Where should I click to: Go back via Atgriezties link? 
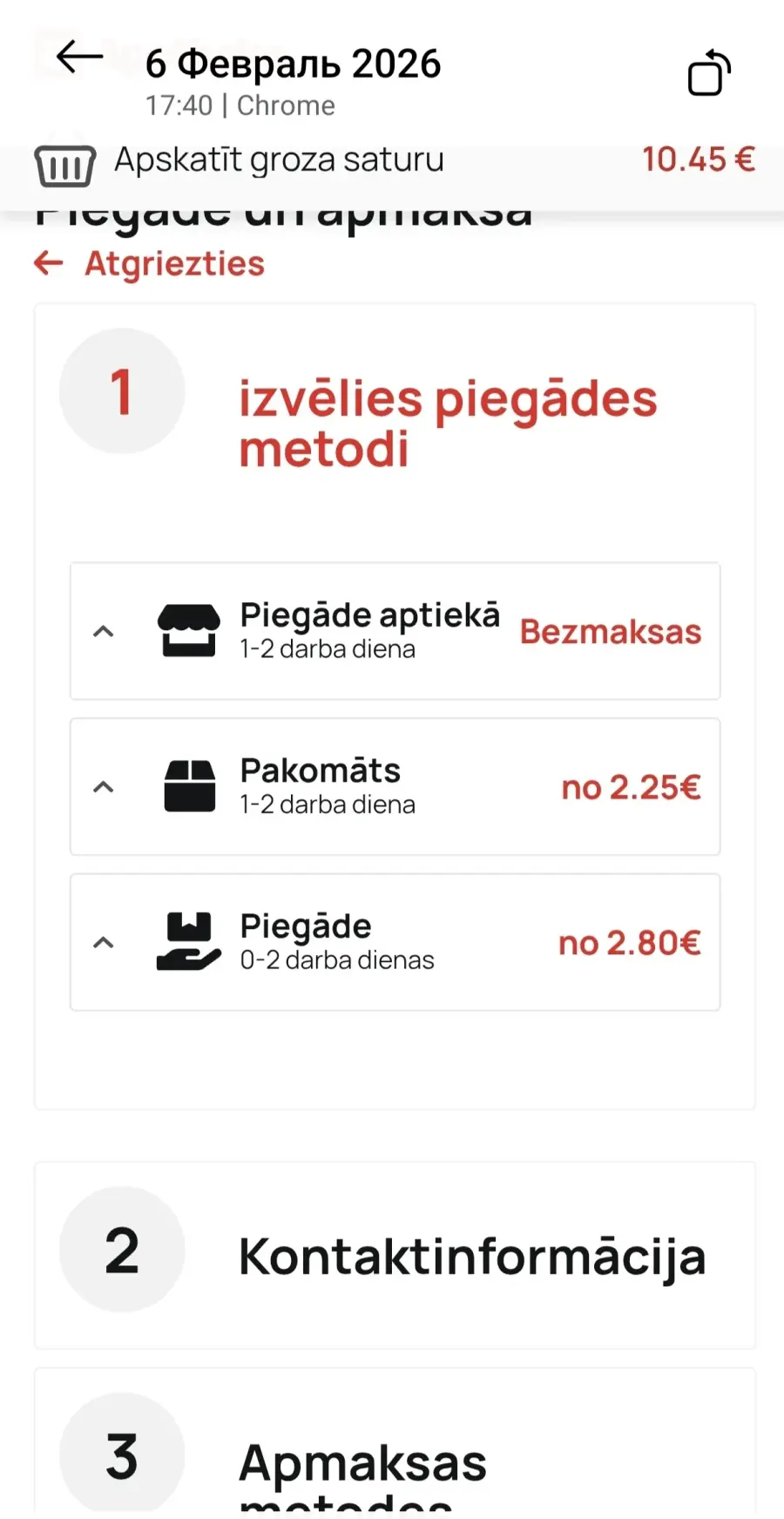174,263
